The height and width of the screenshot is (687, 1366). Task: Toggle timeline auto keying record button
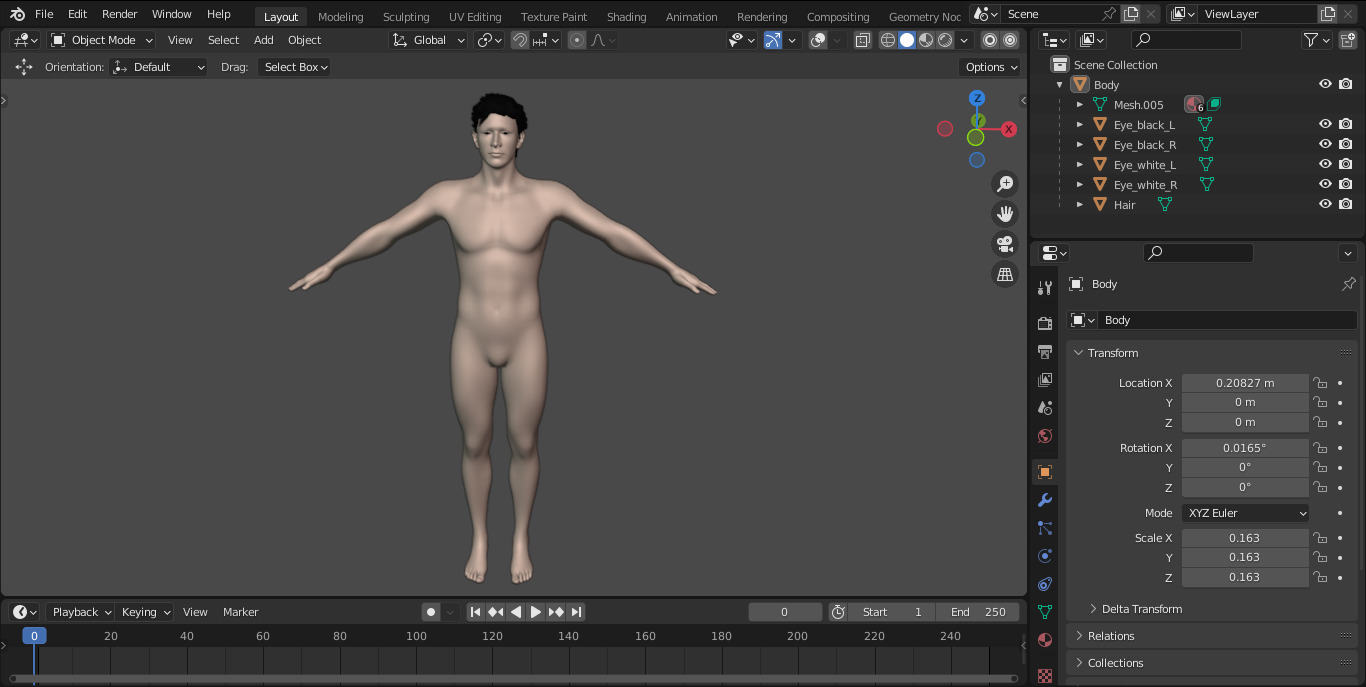coord(431,612)
